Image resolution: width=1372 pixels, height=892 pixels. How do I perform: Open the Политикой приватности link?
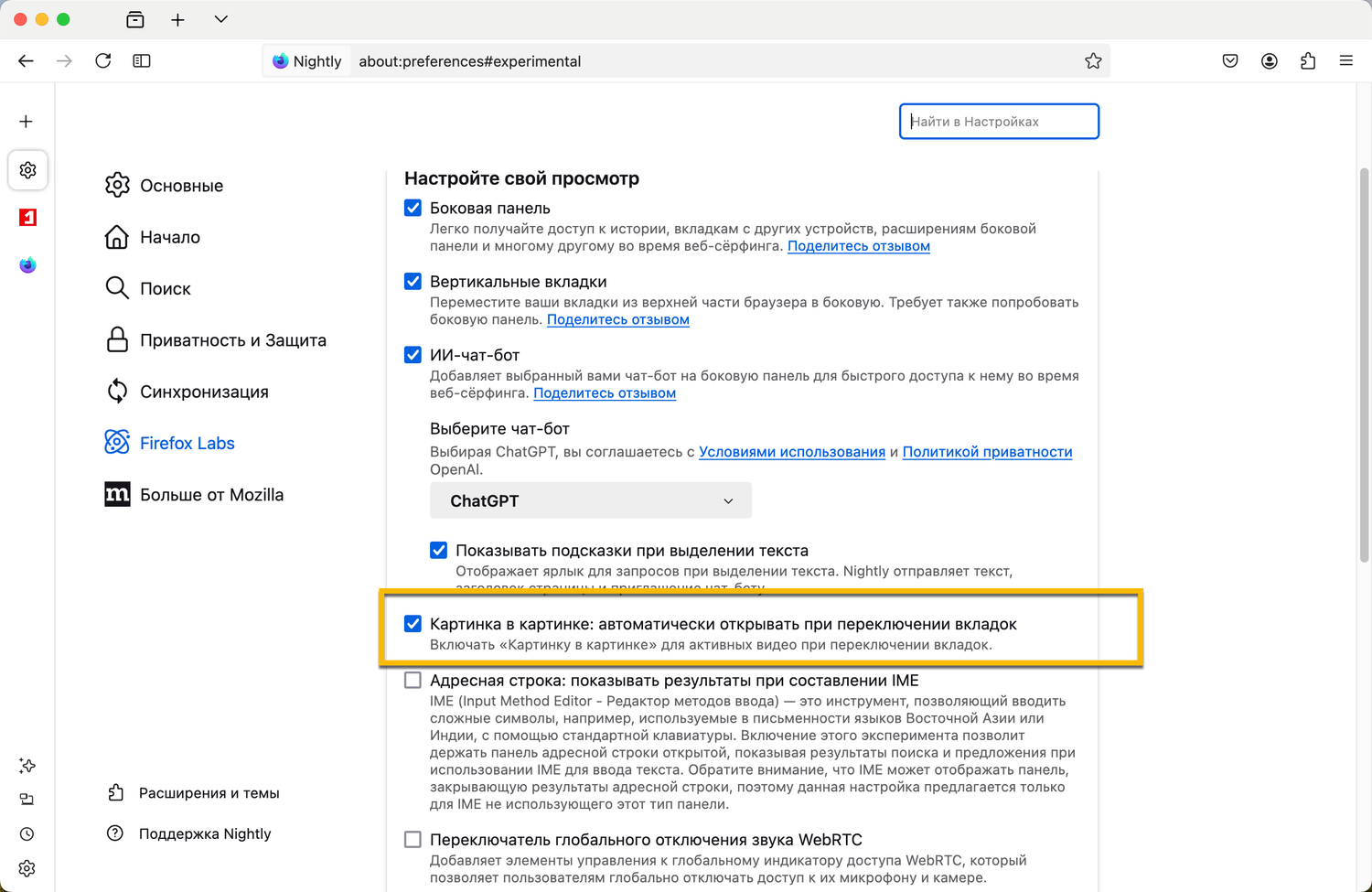987,452
